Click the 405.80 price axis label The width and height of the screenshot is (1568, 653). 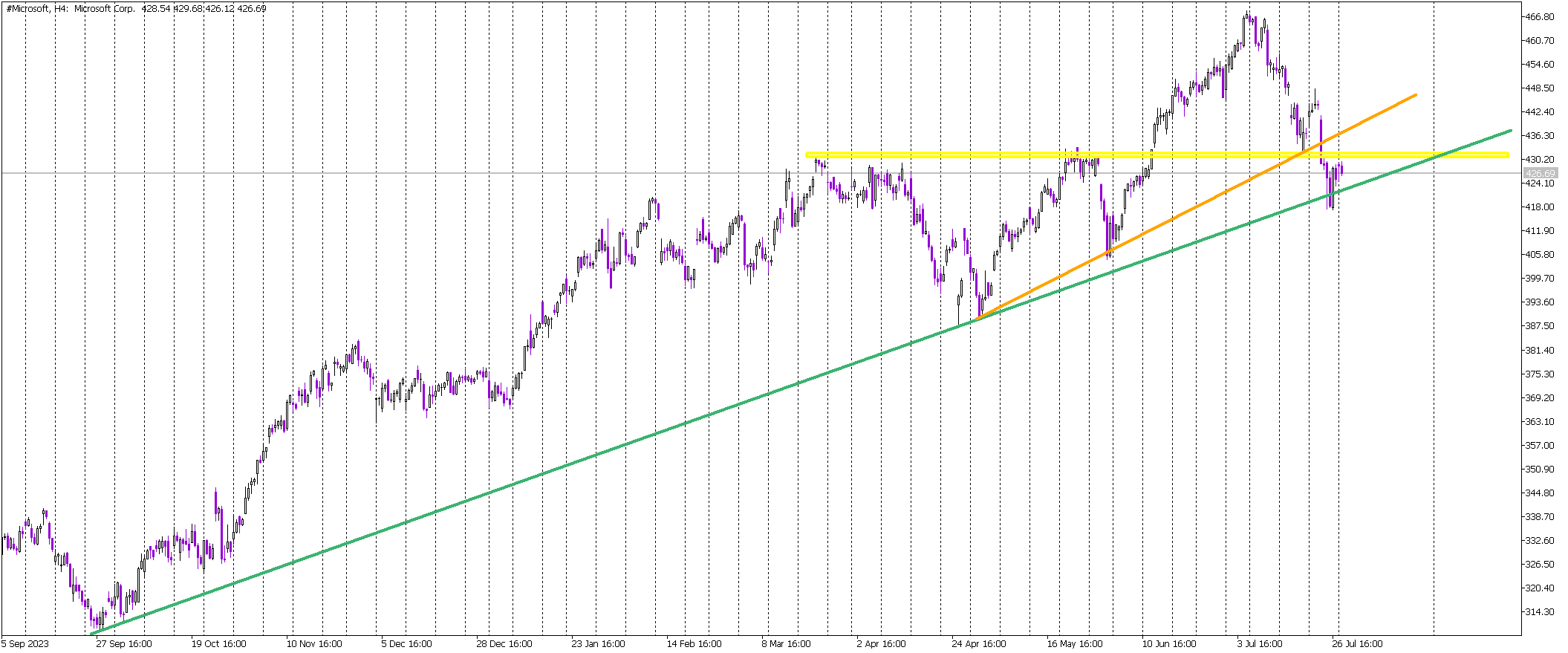(1538, 254)
